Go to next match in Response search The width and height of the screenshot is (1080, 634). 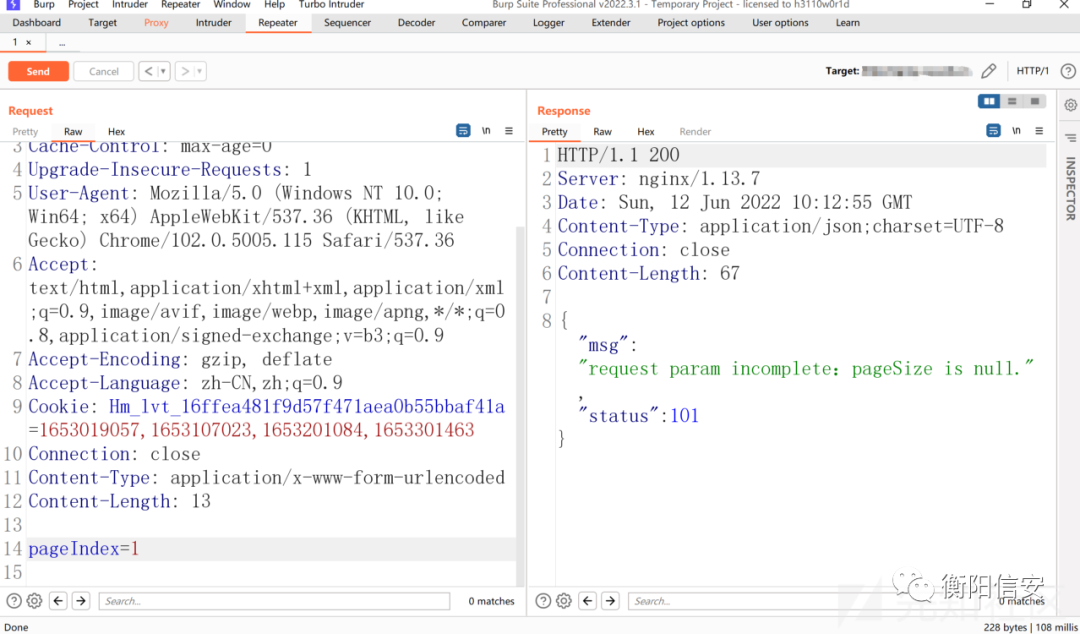coord(610,601)
